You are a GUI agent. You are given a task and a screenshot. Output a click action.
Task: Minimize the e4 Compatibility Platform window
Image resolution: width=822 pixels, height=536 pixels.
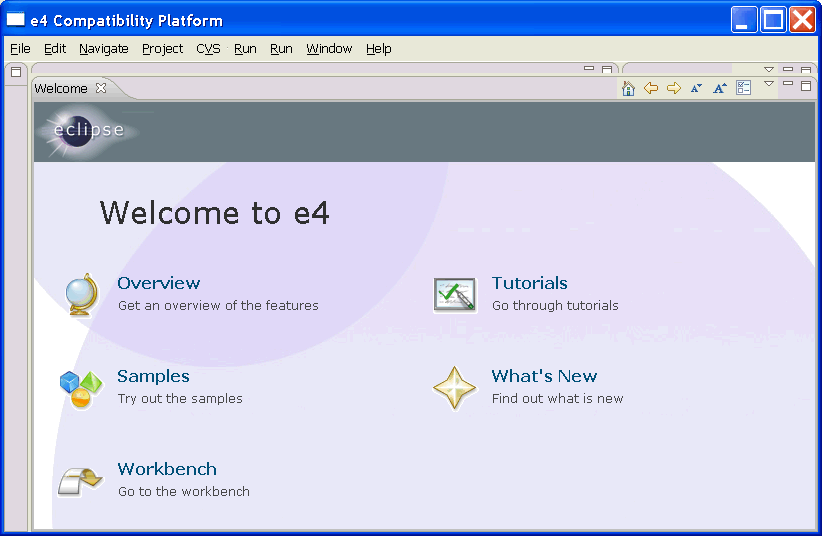point(744,20)
